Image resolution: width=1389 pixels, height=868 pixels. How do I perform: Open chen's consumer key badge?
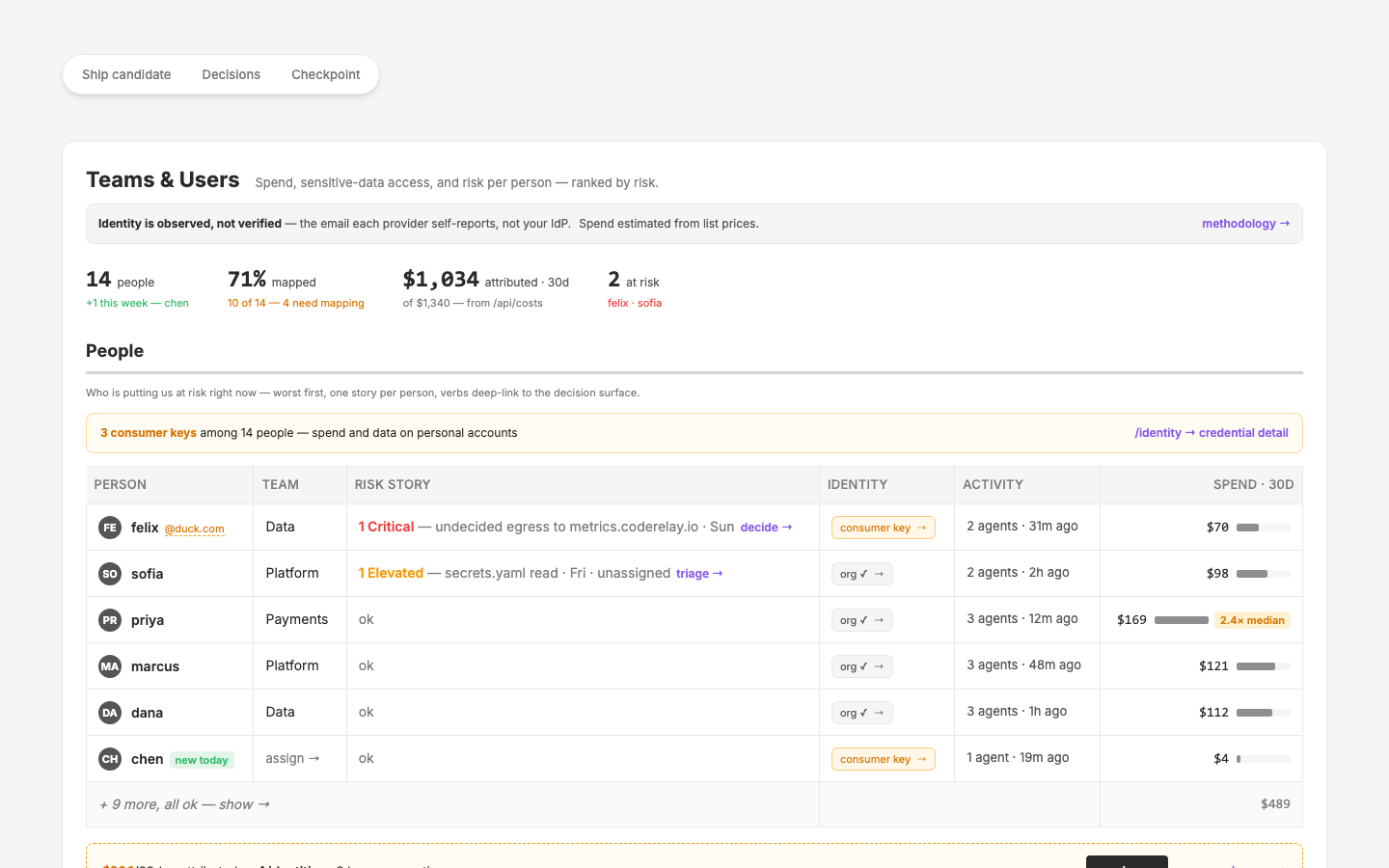(884, 759)
